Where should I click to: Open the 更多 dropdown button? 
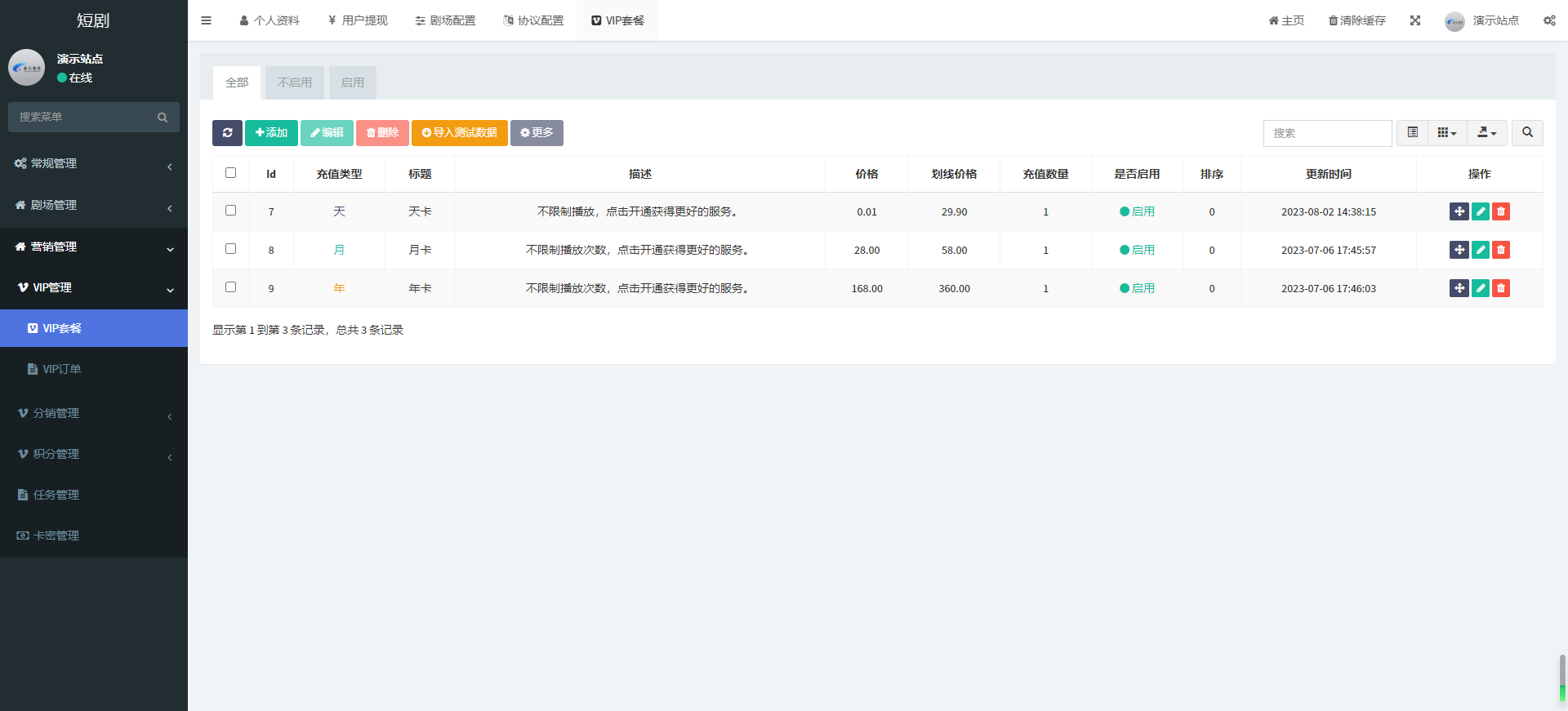point(537,133)
